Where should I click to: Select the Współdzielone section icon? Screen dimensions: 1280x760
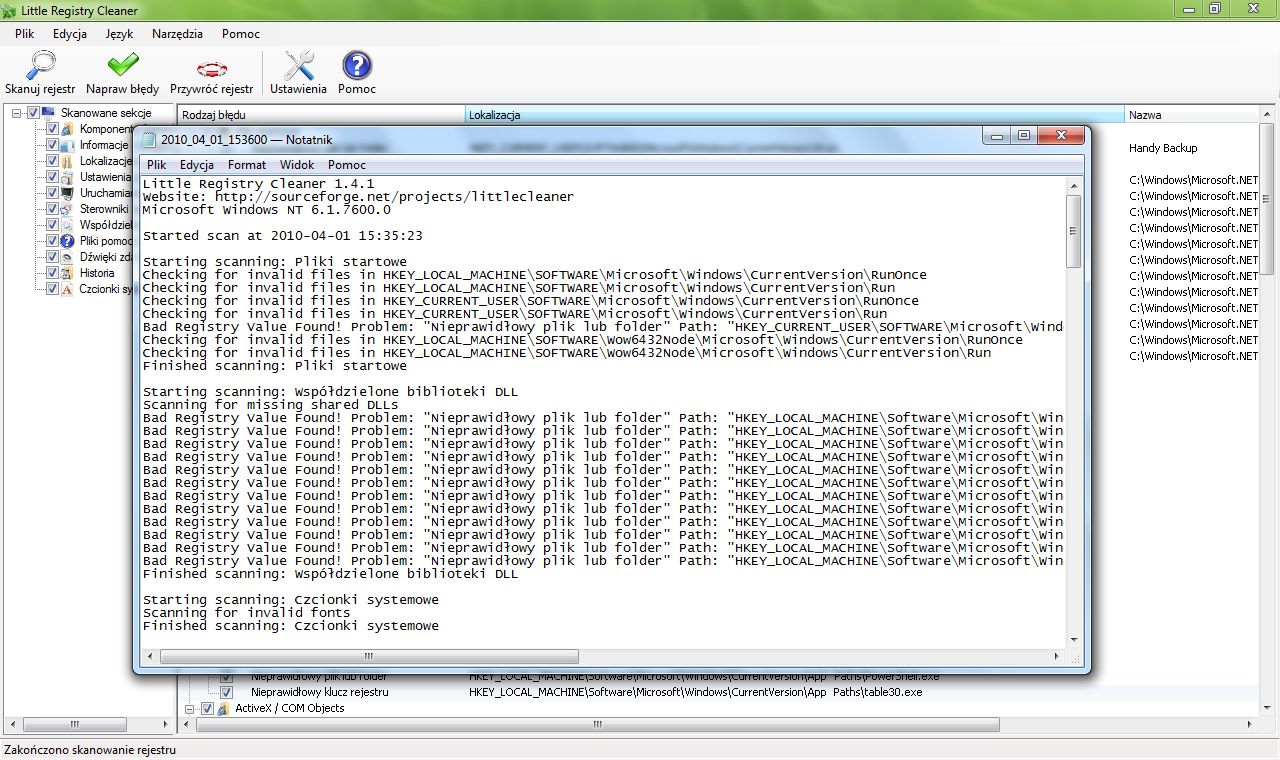tap(67, 225)
